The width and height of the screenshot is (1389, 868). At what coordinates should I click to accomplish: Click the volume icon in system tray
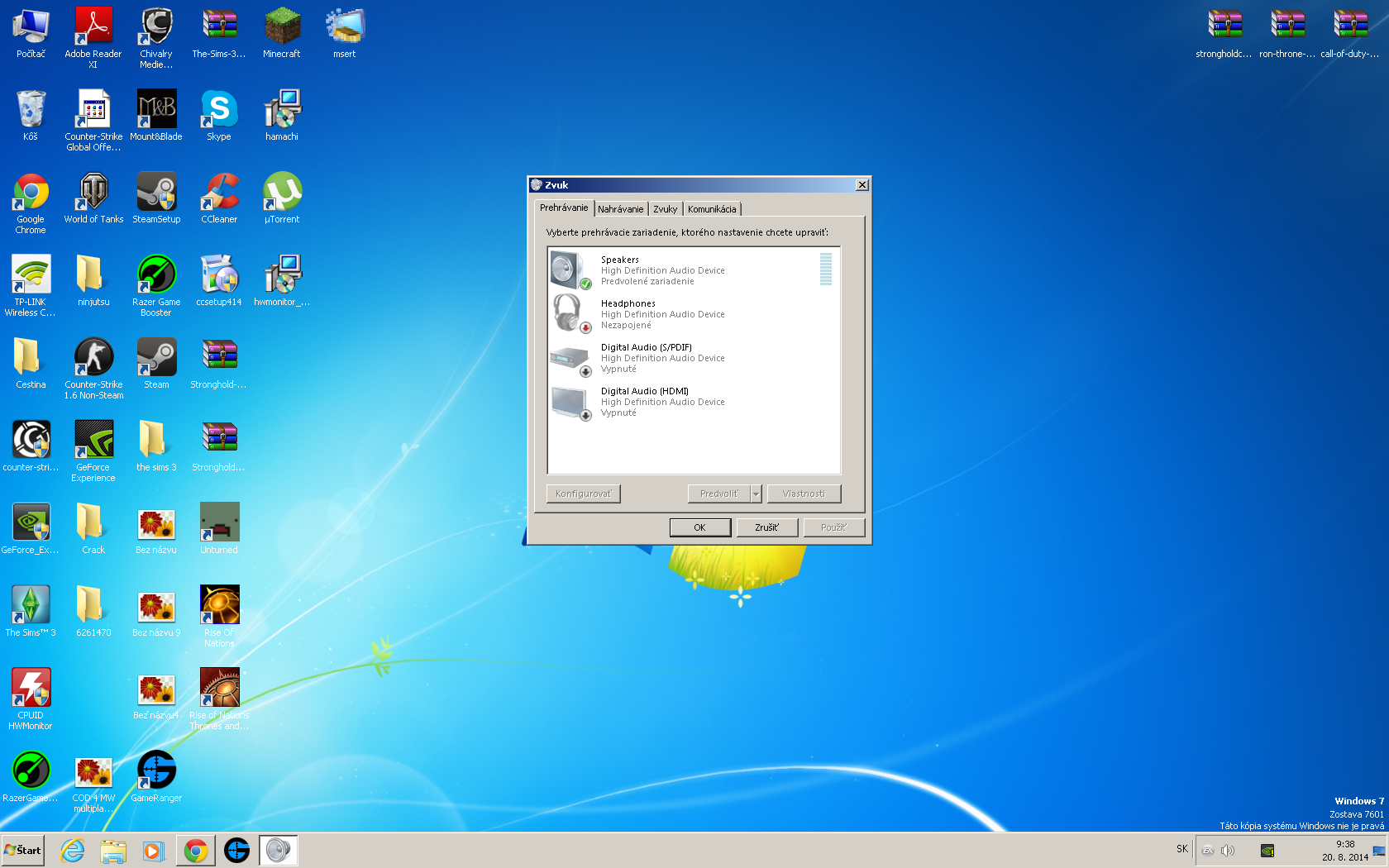click(1228, 851)
